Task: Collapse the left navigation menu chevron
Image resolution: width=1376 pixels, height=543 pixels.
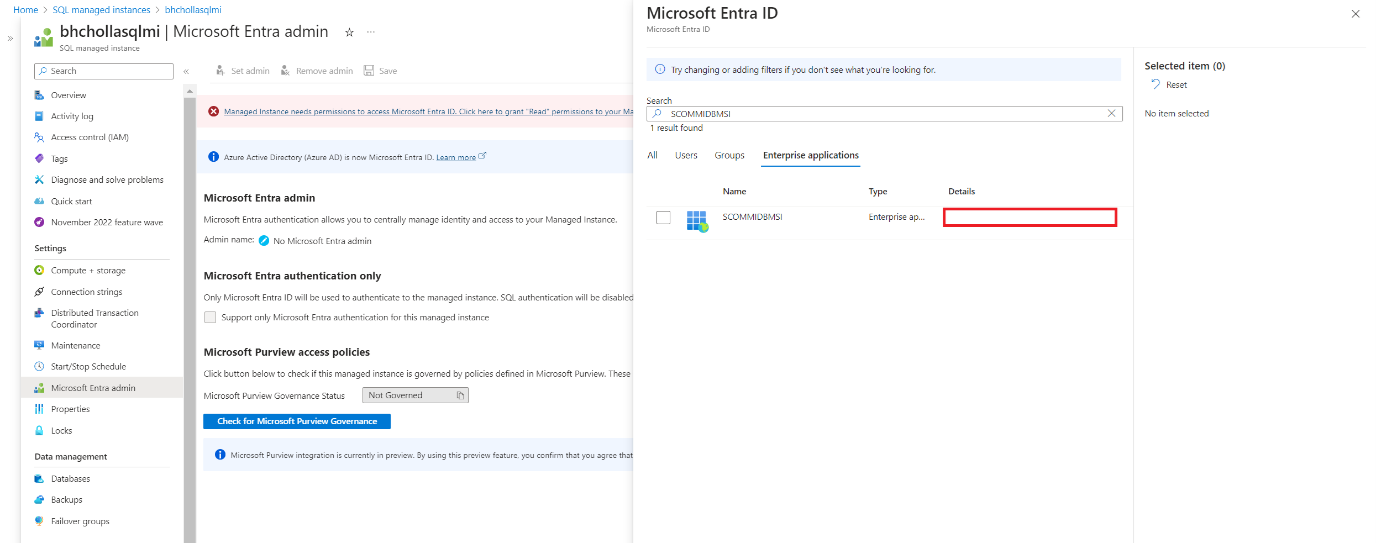Action: 186,71
